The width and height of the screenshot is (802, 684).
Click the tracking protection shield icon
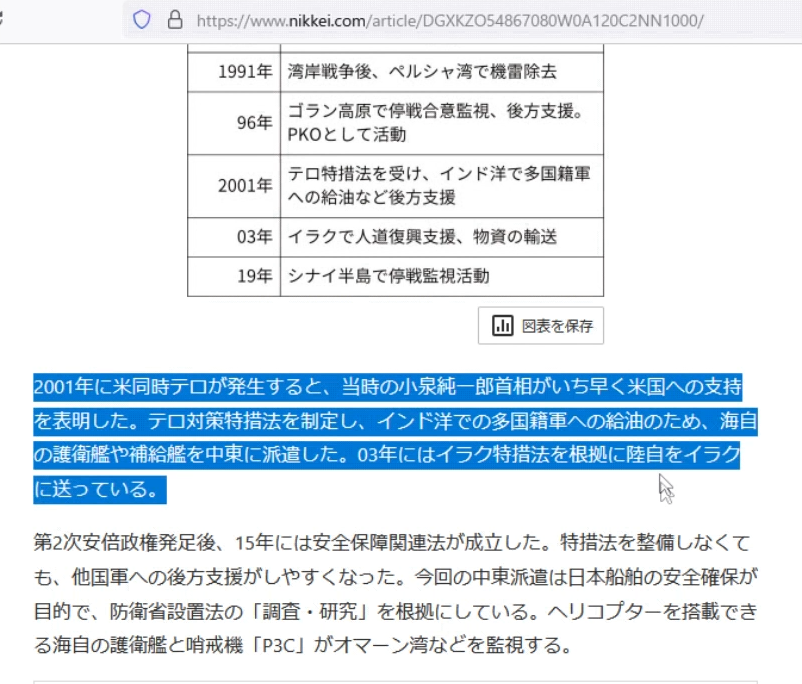(142, 20)
